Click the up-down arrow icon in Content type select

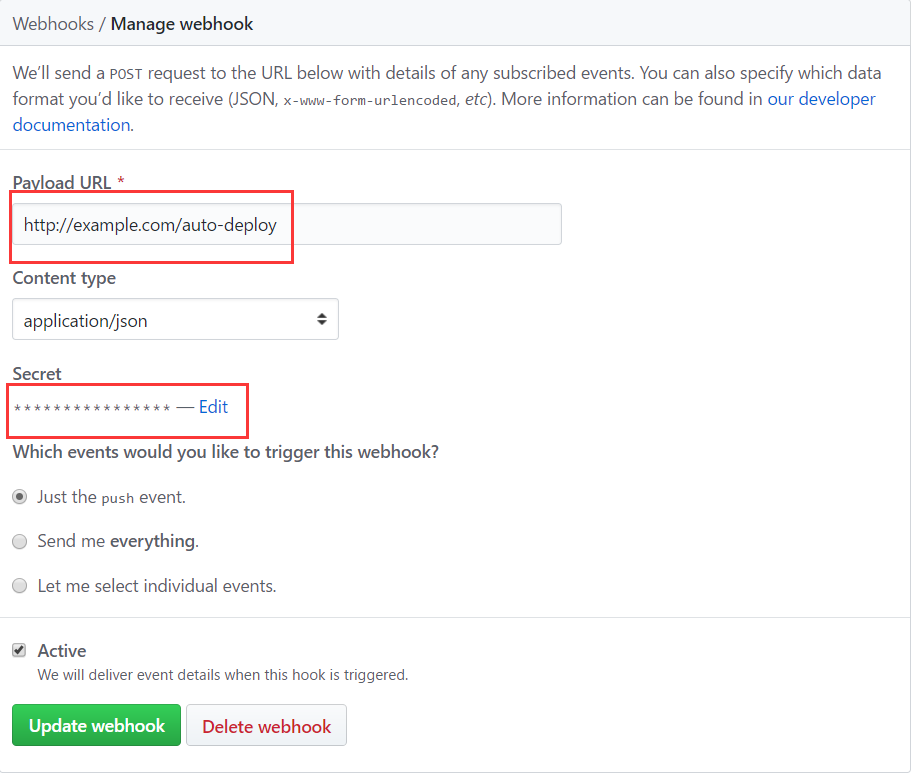coord(321,320)
